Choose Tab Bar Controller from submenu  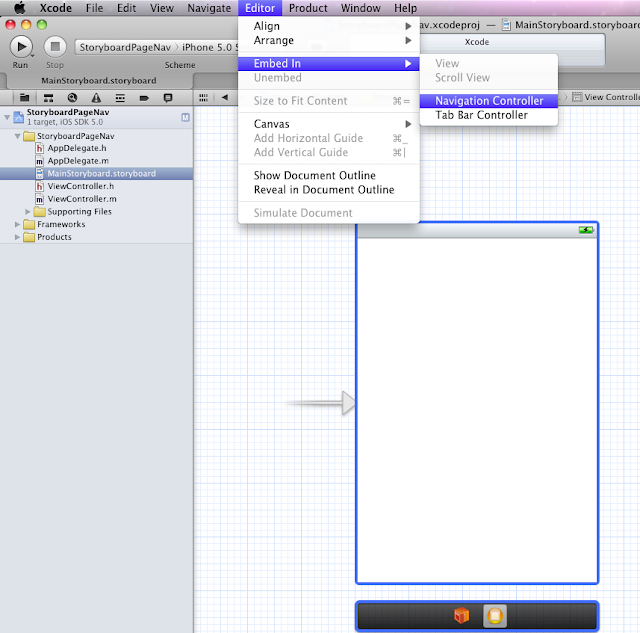(489, 115)
